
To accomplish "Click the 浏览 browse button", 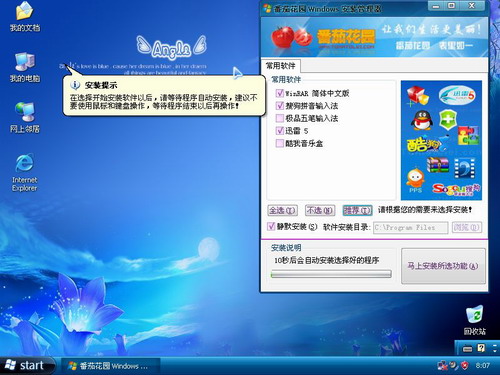I will [467, 227].
